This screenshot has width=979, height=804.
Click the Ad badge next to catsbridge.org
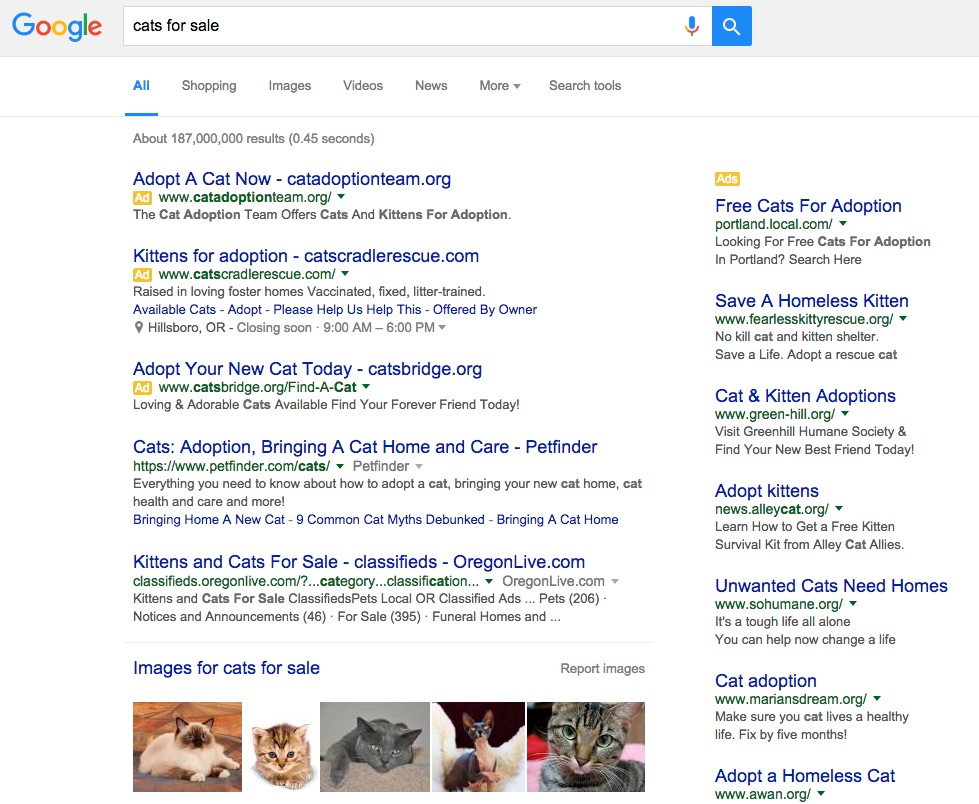142,388
